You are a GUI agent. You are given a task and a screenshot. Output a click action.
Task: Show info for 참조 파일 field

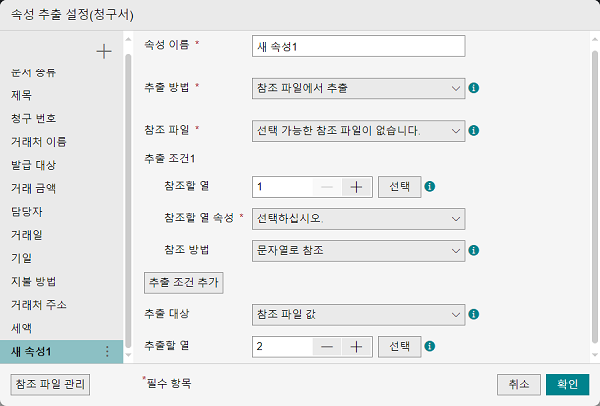(x=474, y=130)
